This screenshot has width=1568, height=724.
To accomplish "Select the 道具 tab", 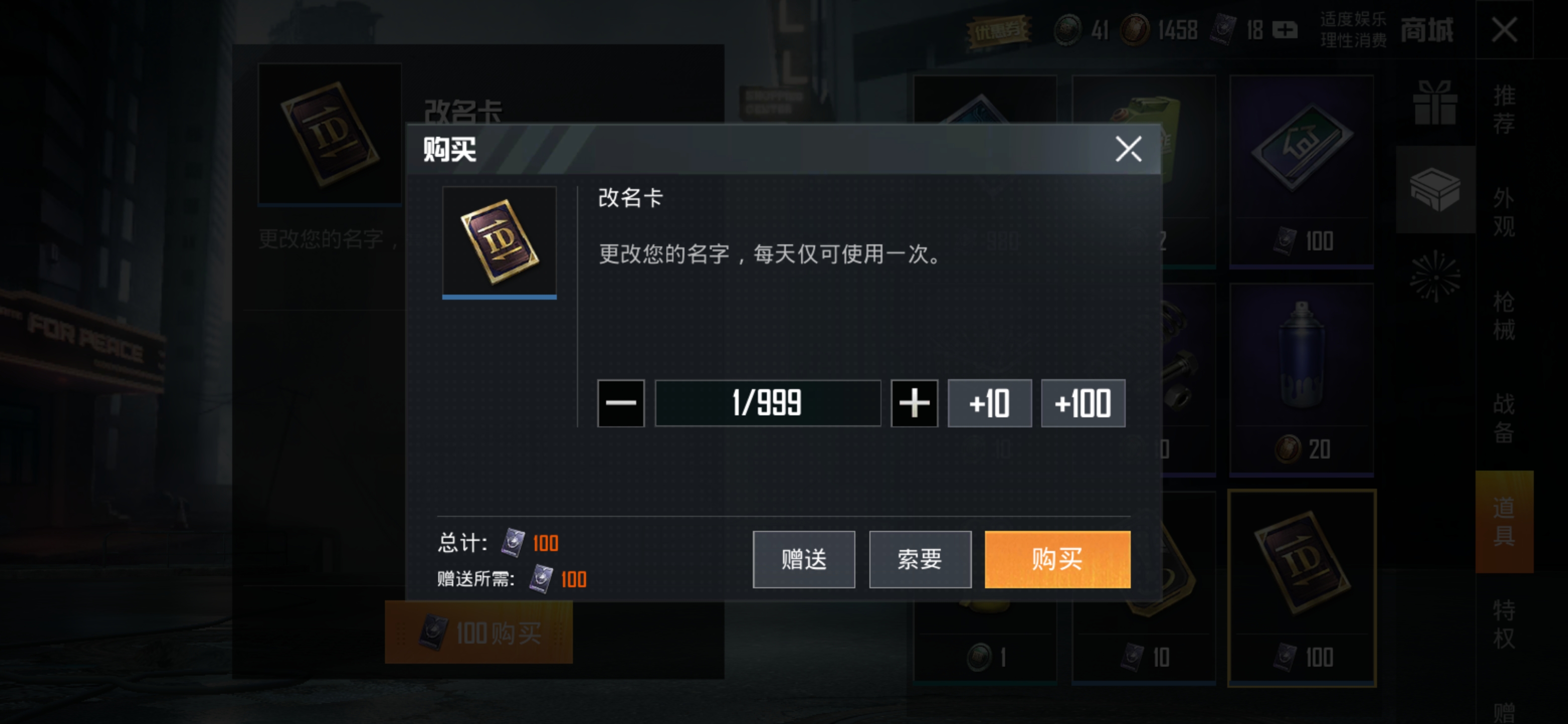I will (x=1504, y=521).
